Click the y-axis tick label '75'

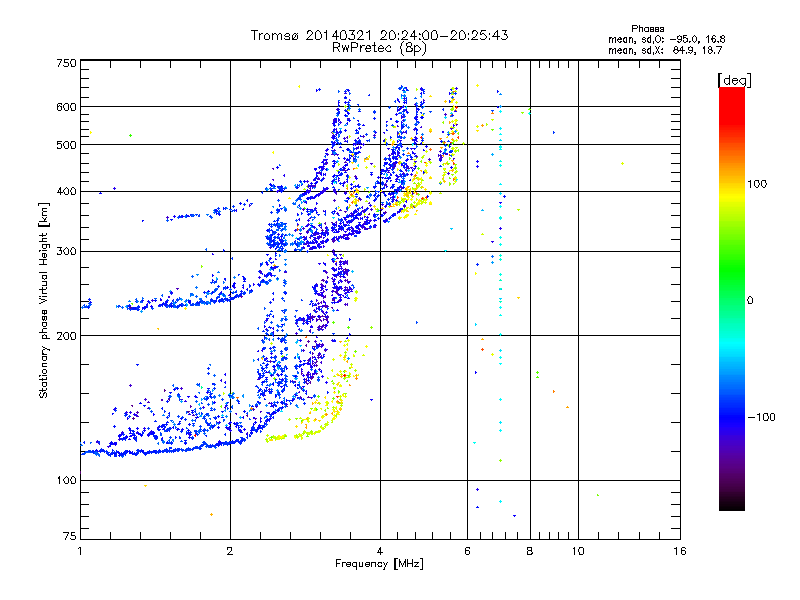[x=70, y=536]
